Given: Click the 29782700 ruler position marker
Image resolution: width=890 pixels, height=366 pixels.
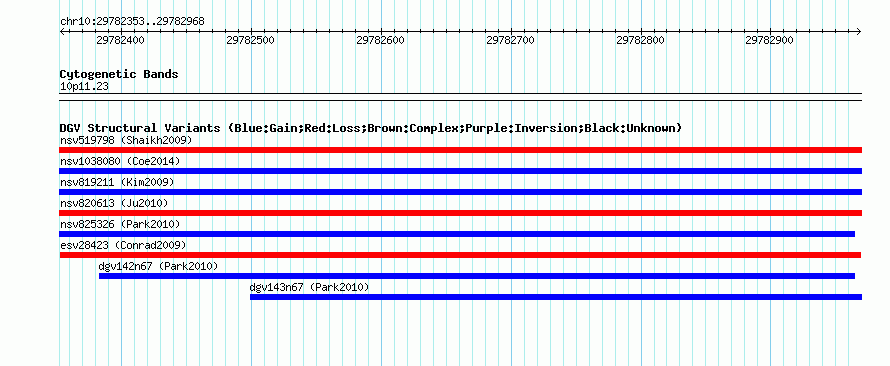Looking at the screenshot, I should pyautogui.click(x=511, y=41).
